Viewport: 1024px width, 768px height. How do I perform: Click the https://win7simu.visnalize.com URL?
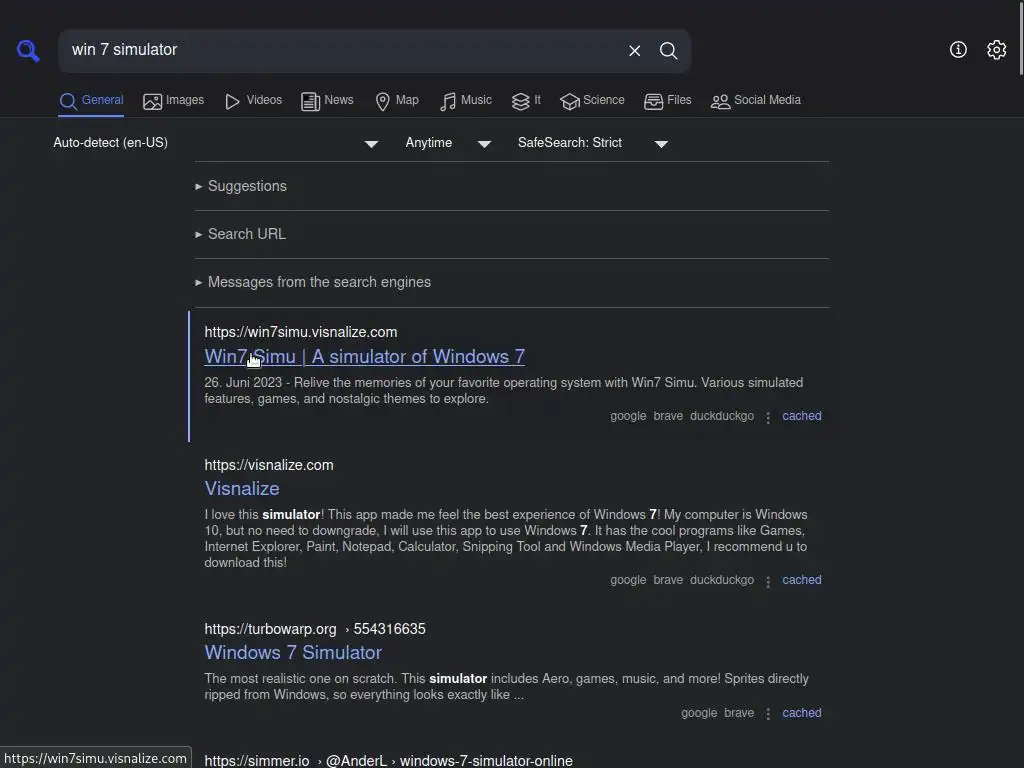pyautogui.click(x=300, y=332)
